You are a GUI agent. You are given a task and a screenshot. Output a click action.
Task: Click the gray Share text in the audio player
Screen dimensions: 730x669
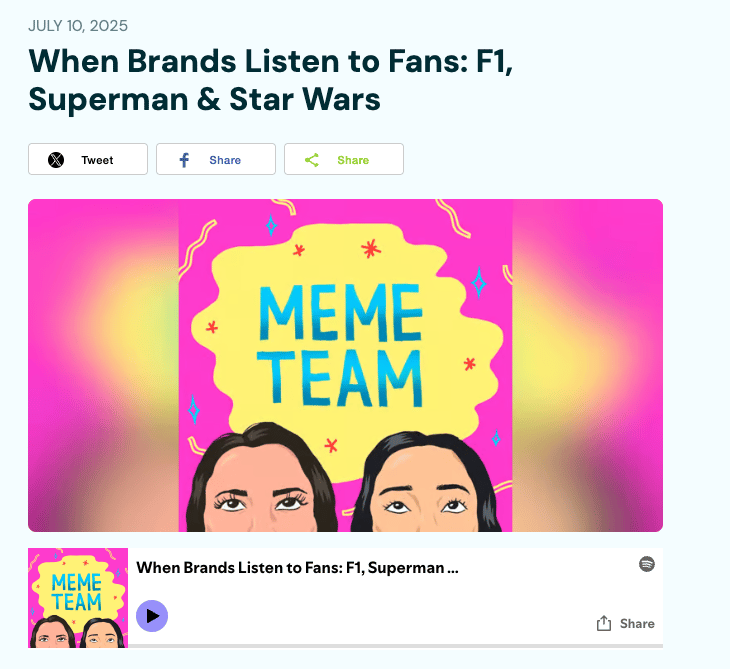click(637, 623)
